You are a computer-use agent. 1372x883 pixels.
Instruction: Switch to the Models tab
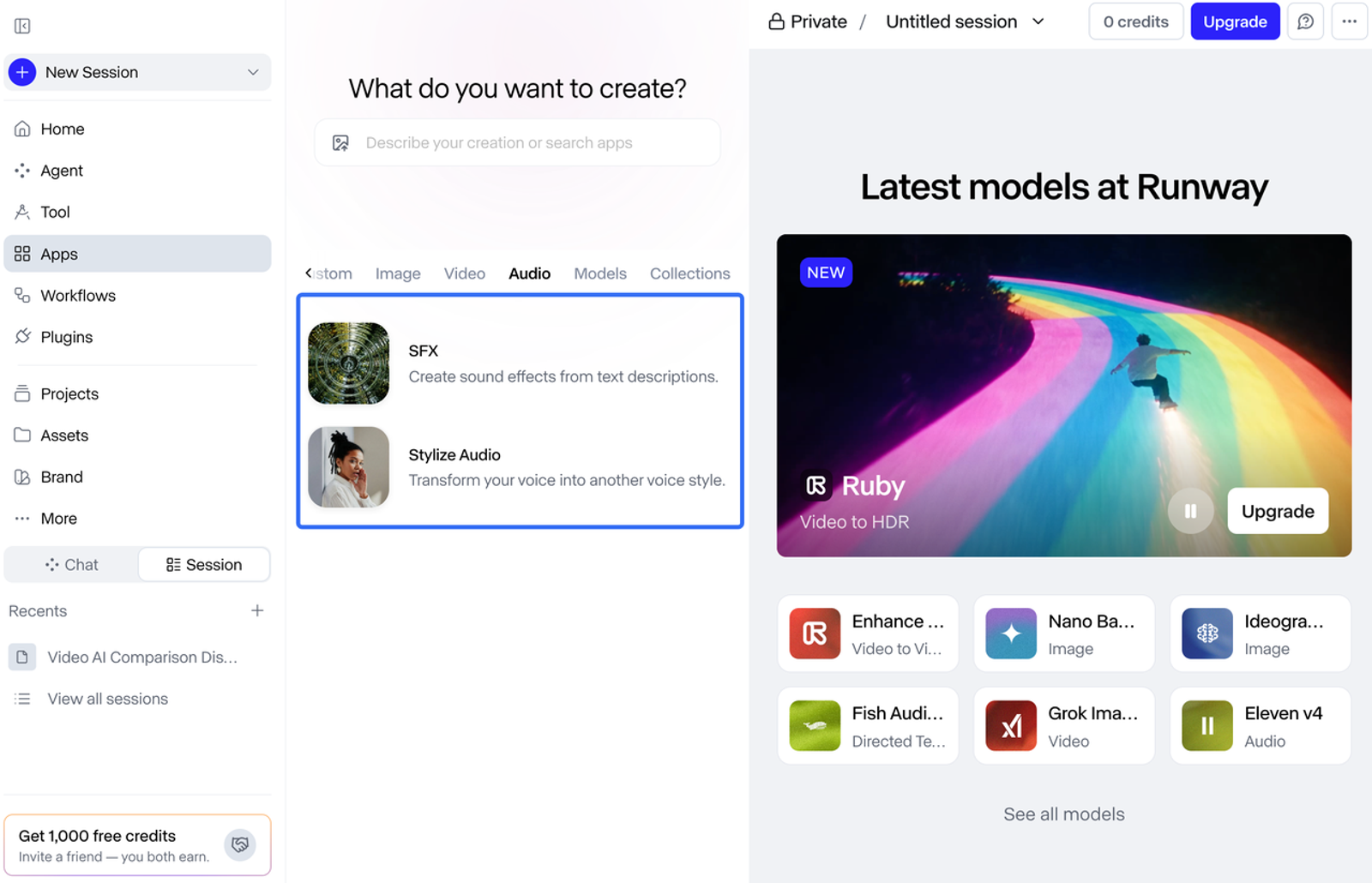tap(600, 273)
